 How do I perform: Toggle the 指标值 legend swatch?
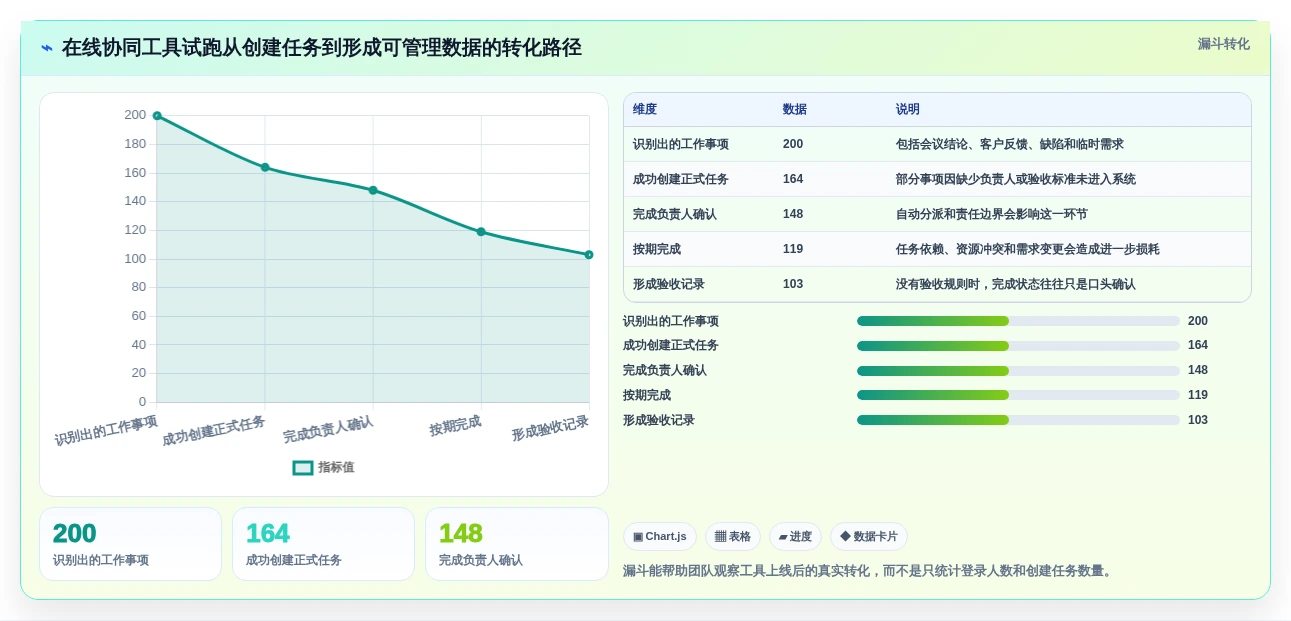303,467
